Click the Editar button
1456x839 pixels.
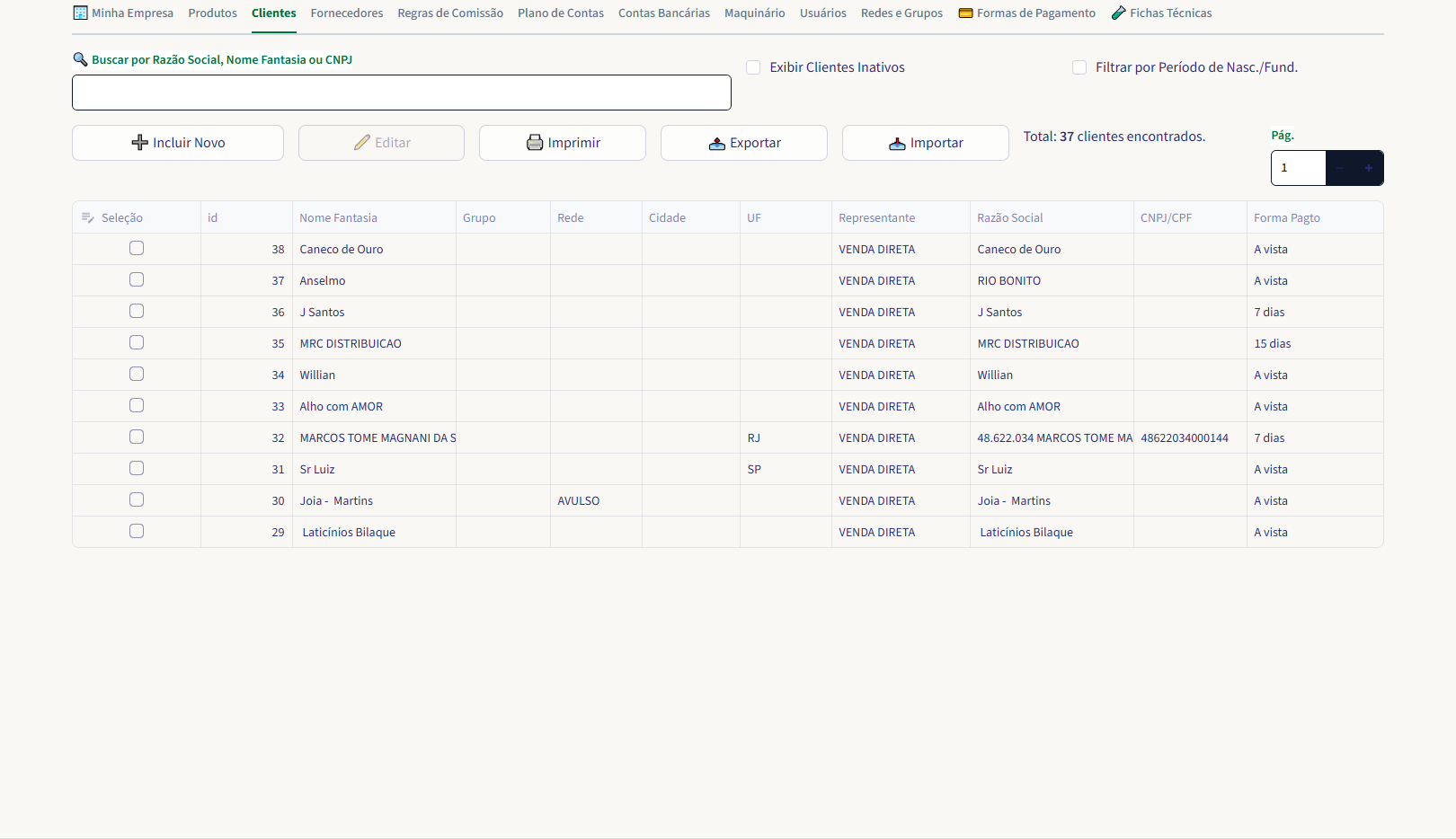tap(381, 143)
